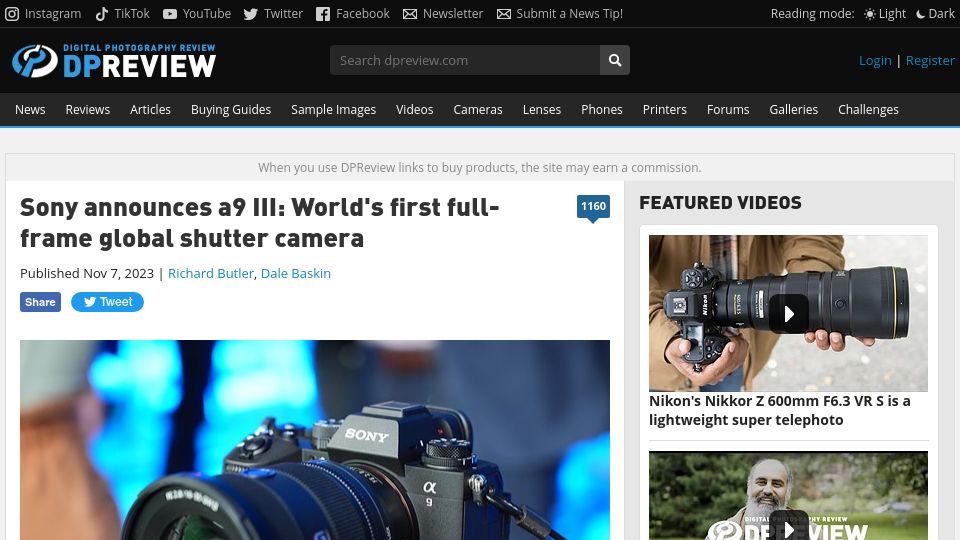Click the magnifying glass search button
Screen dimensions: 960x540
pyautogui.click(x=615, y=60)
